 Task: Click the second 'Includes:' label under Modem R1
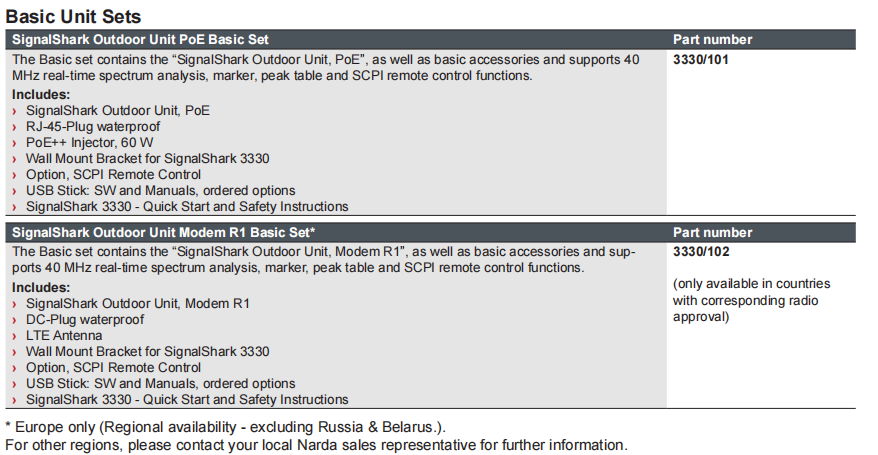(41, 288)
